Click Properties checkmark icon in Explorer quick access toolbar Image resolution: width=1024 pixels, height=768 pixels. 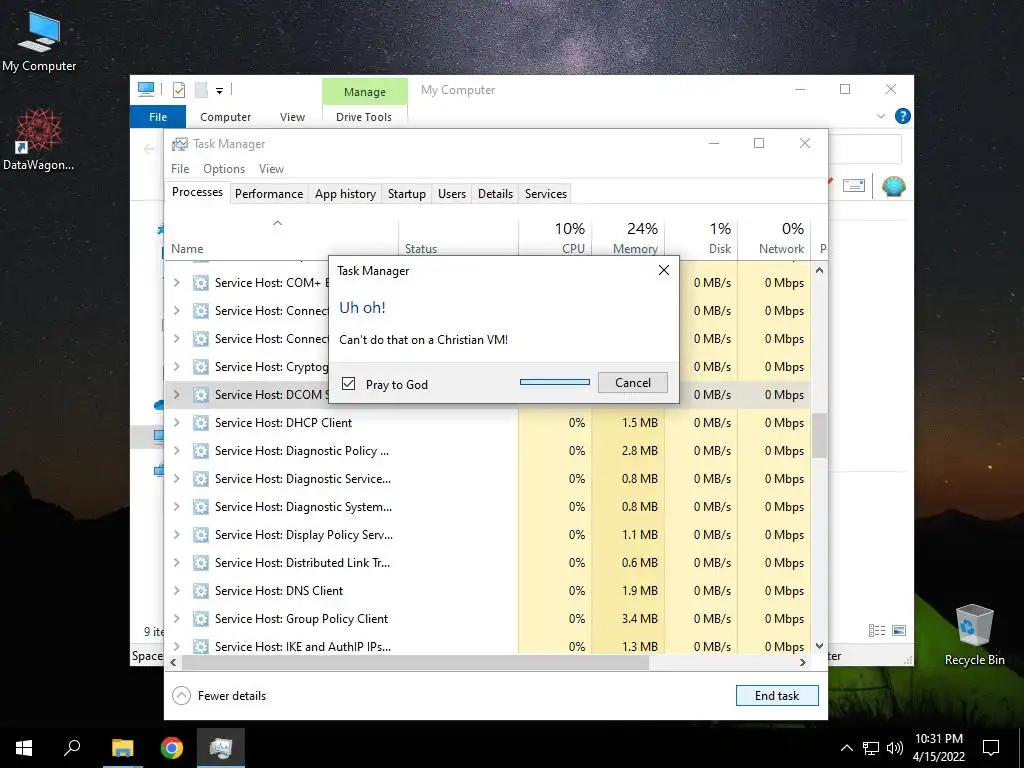(178, 90)
